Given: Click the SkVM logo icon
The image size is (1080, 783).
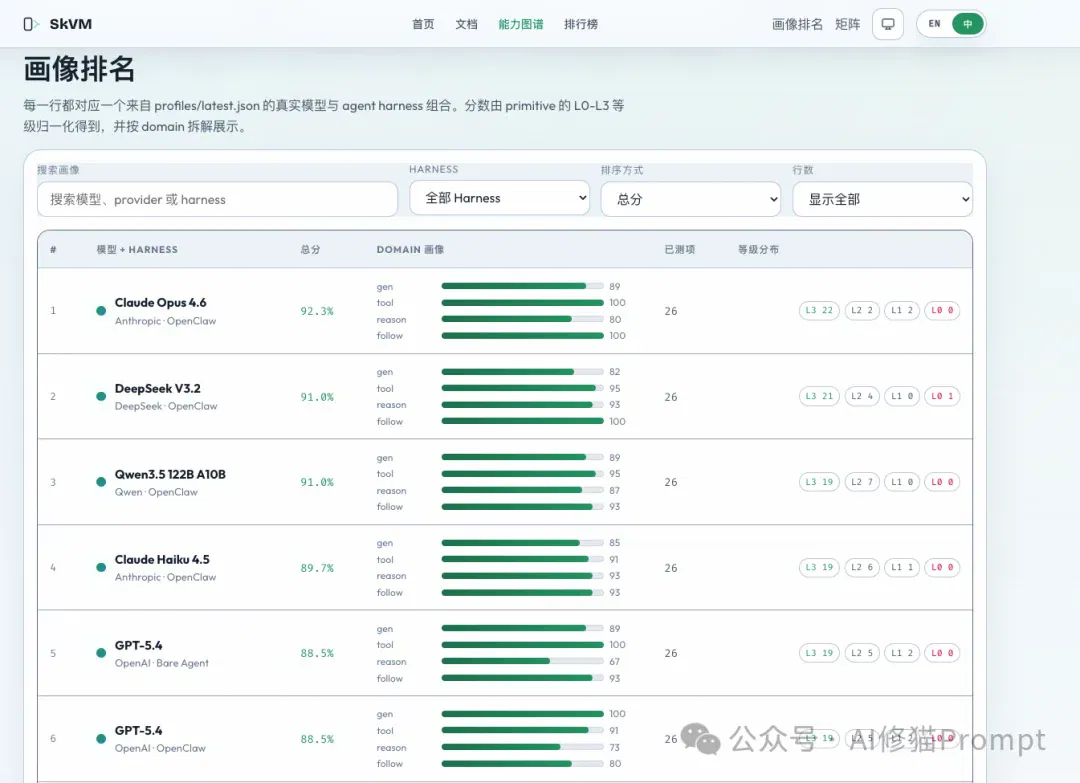Looking at the screenshot, I should (x=31, y=24).
